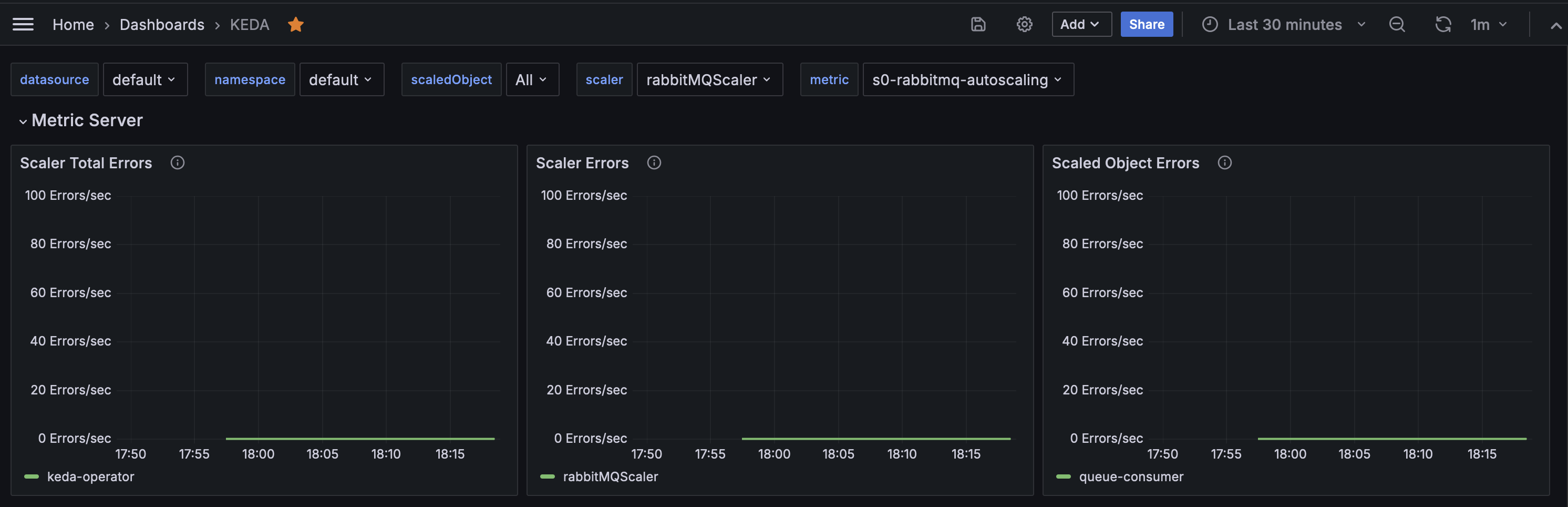Show info tooltip for Scaled Object Errors panel
Screen dimensions: 1568x507
1224,163
